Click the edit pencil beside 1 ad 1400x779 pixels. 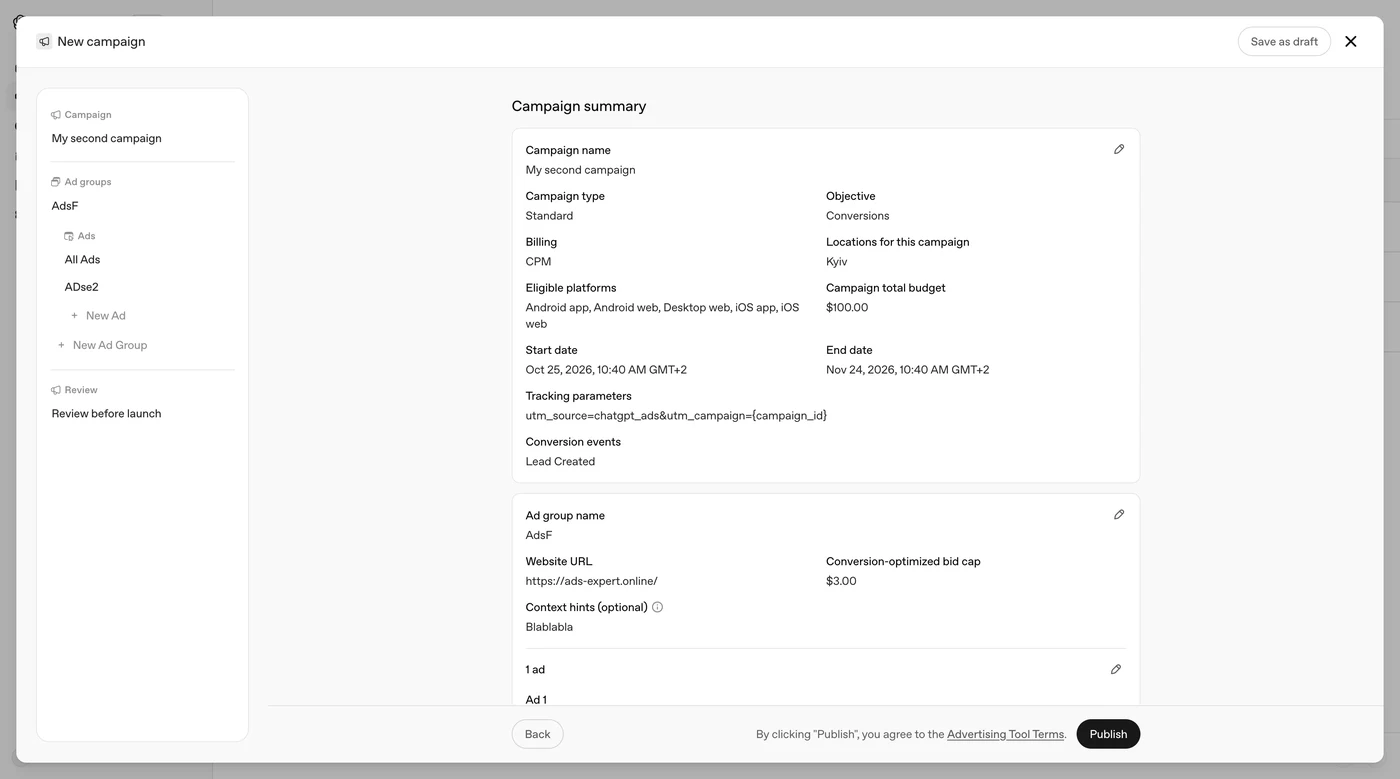tap(1116, 669)
